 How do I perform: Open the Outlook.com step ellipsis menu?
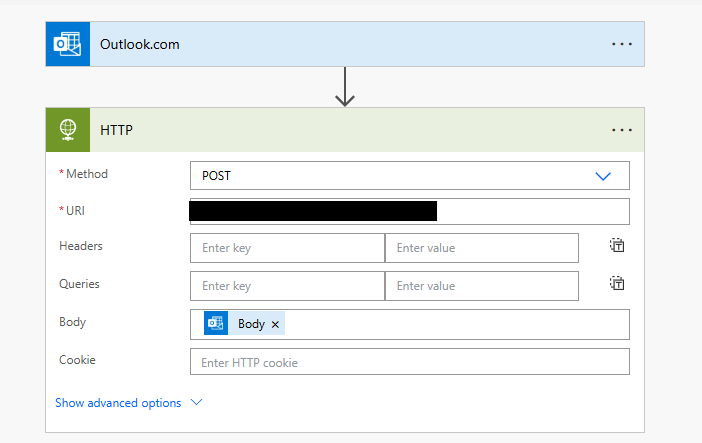[622, 44]
